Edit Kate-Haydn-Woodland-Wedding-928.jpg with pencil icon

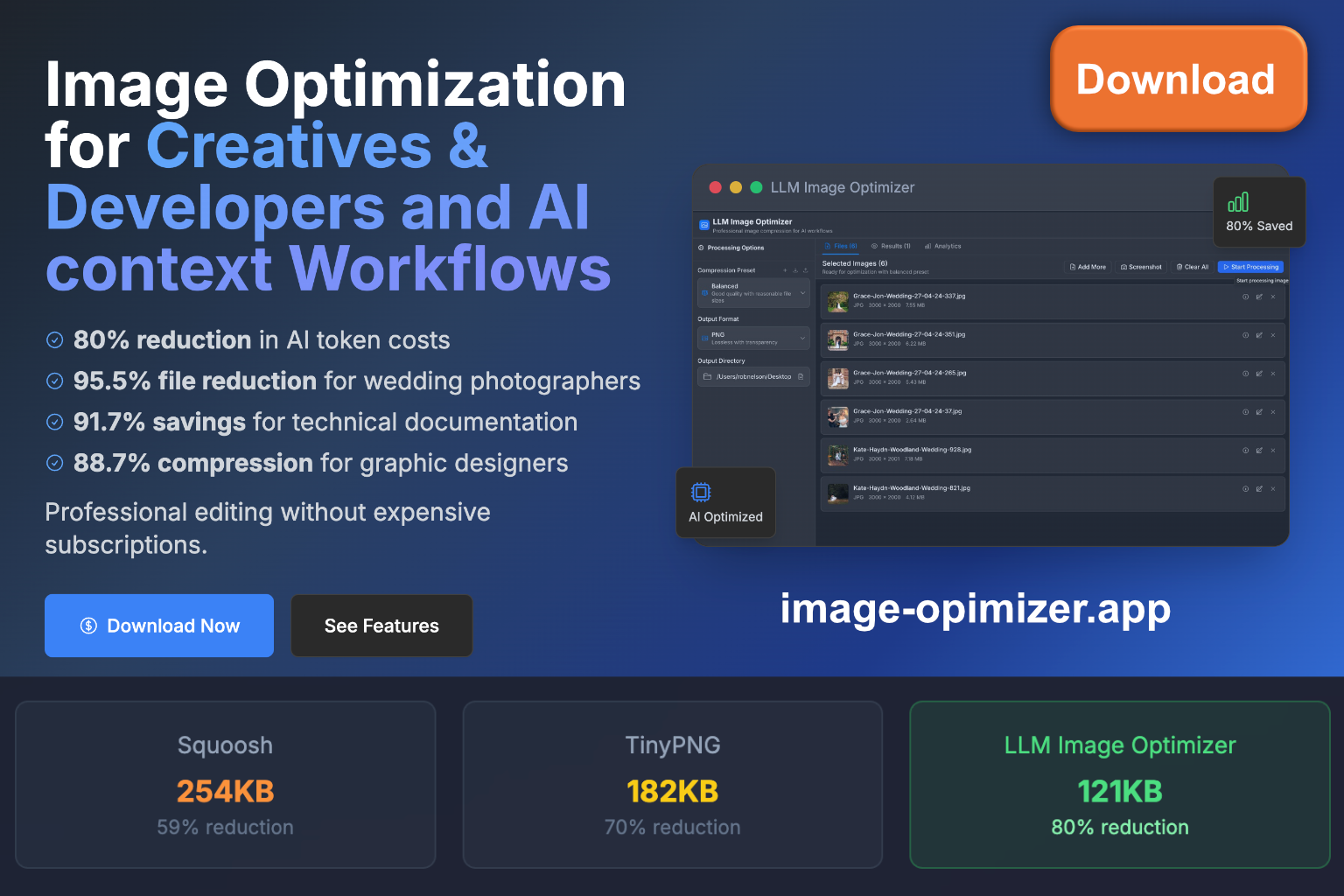pyautogui.click(x=1259, y=451)
